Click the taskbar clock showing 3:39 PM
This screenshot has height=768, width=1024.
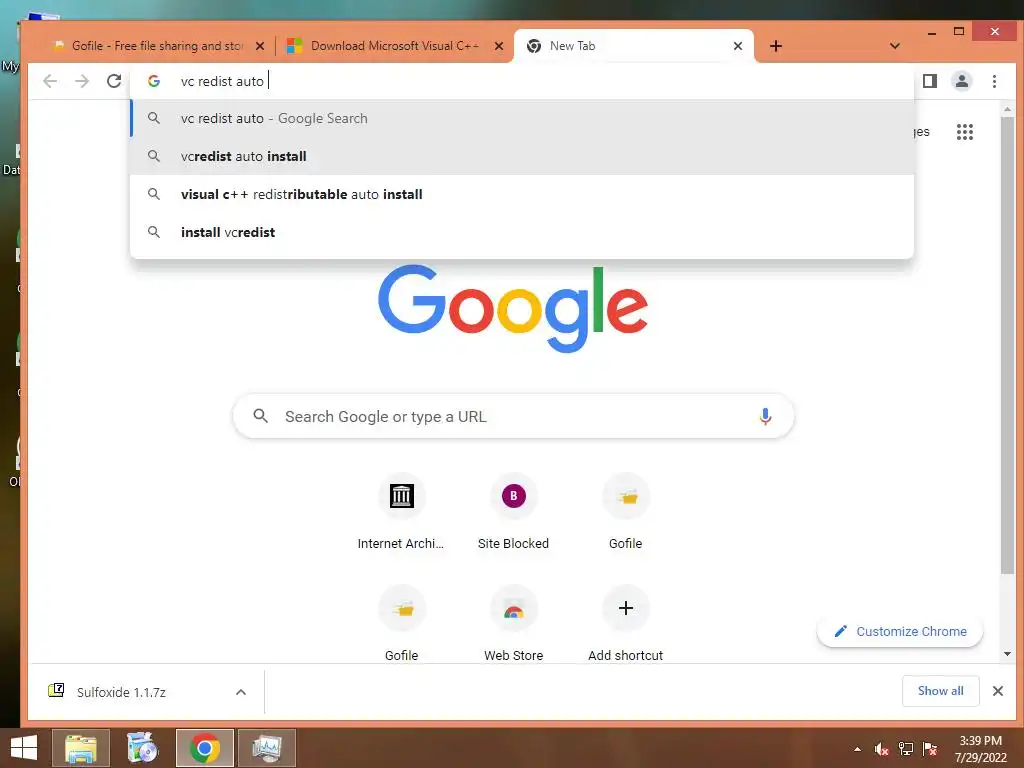coord(980,749)
